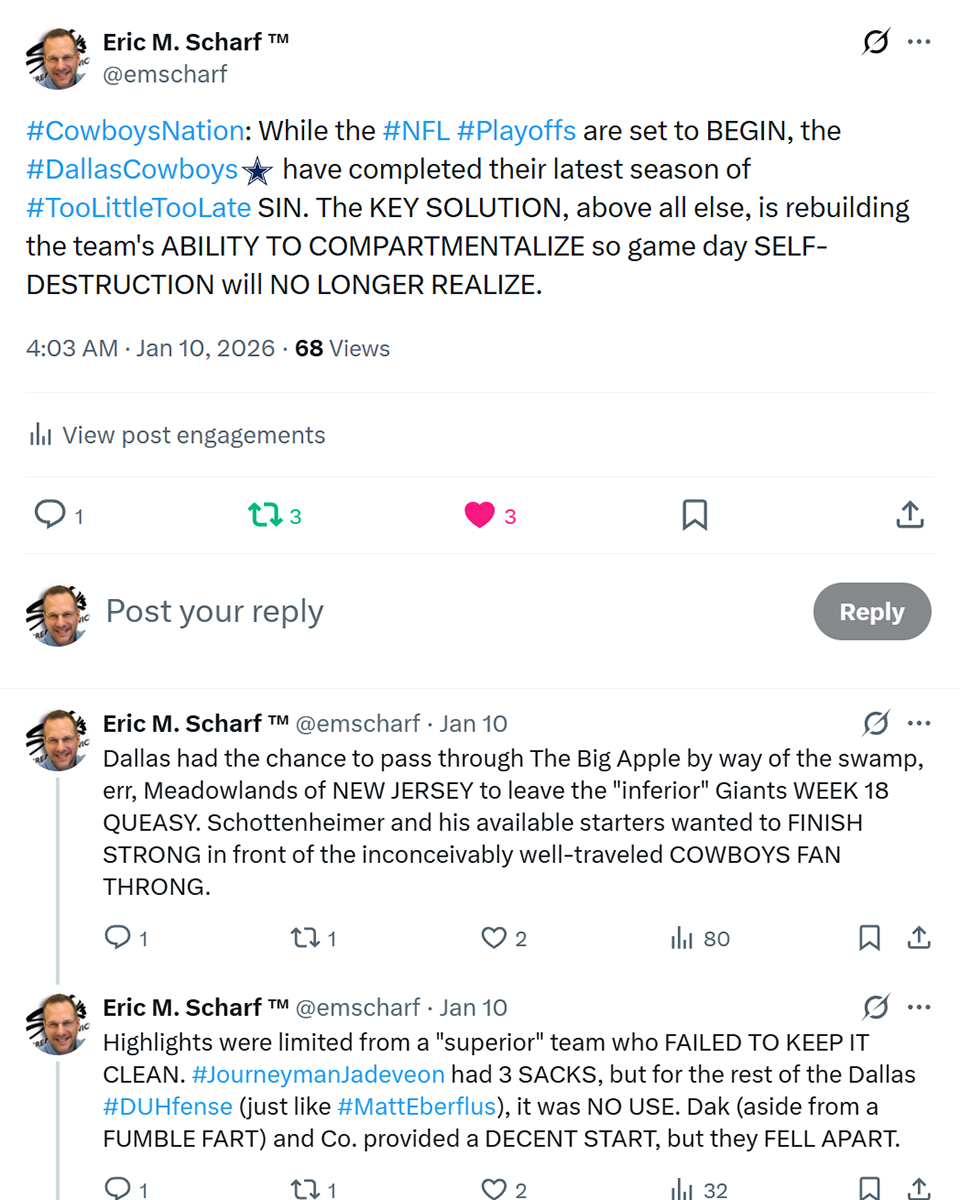Bookmark the Meadowlands reply
The height and width of the screenshot is (1200, 960).
point(869,938)
